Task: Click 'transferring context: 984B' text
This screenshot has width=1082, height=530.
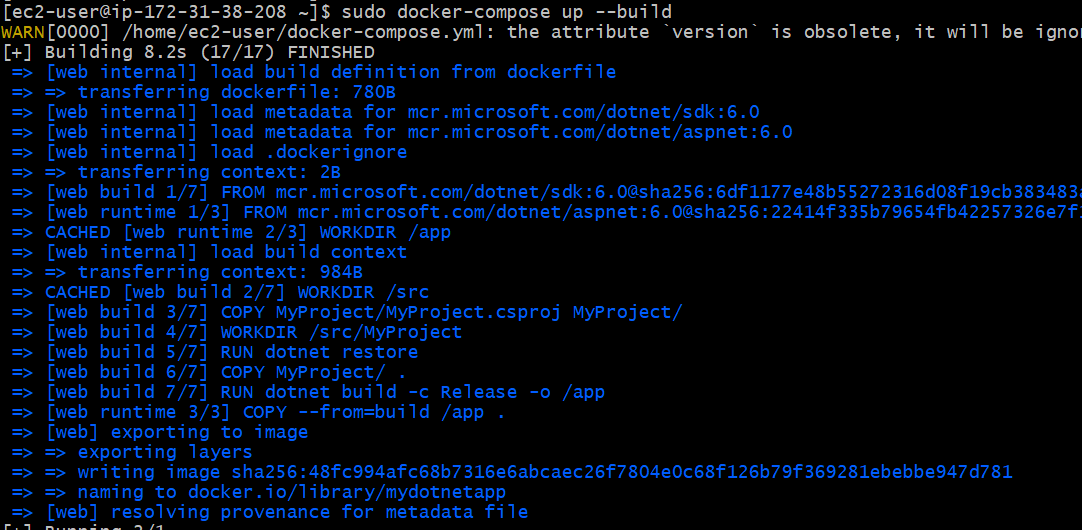Action: click(x=220, y=272)
